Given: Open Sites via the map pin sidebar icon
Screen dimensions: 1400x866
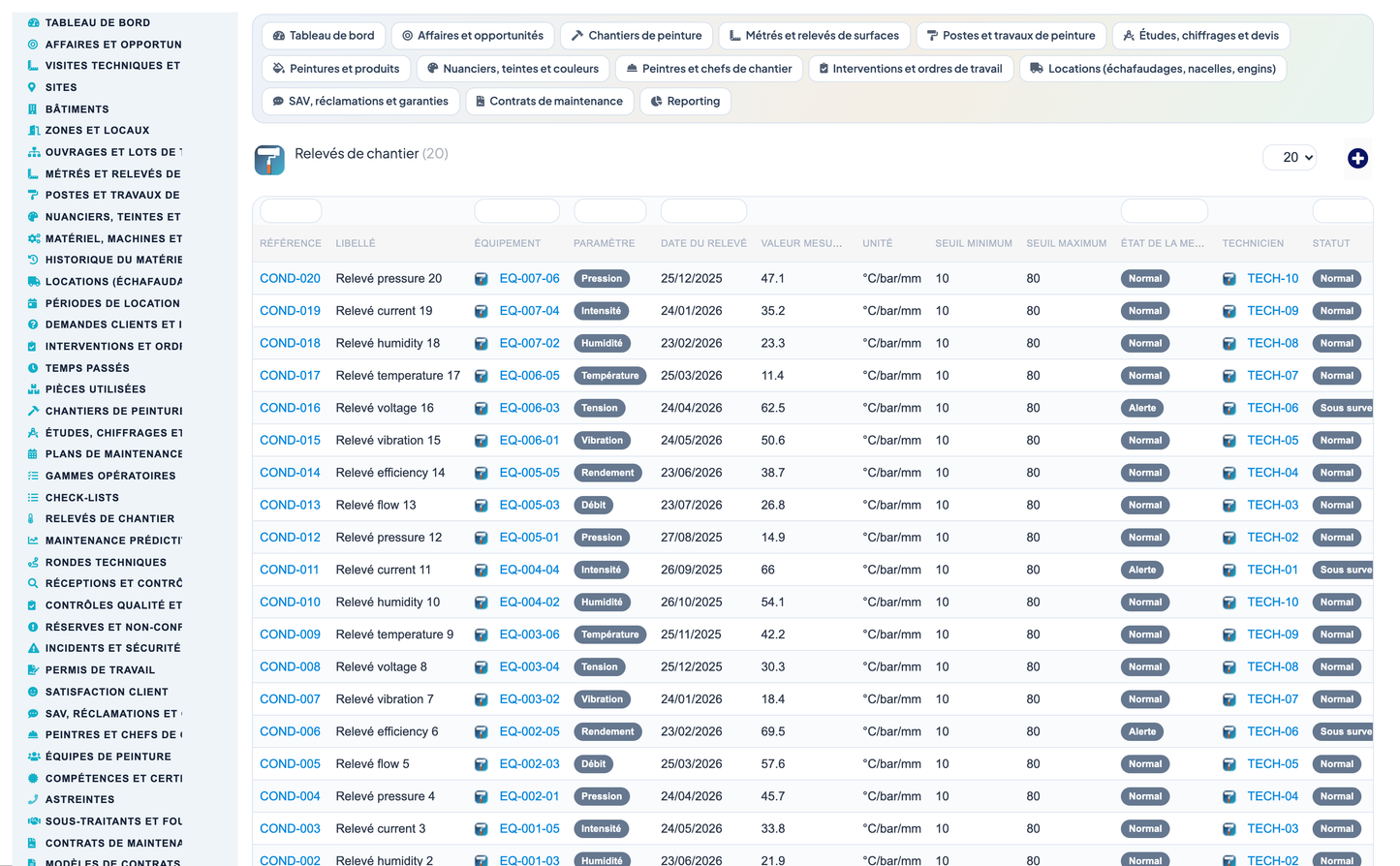Looking at the screenshot, I should pyautogui.click(x=33, y=87).
